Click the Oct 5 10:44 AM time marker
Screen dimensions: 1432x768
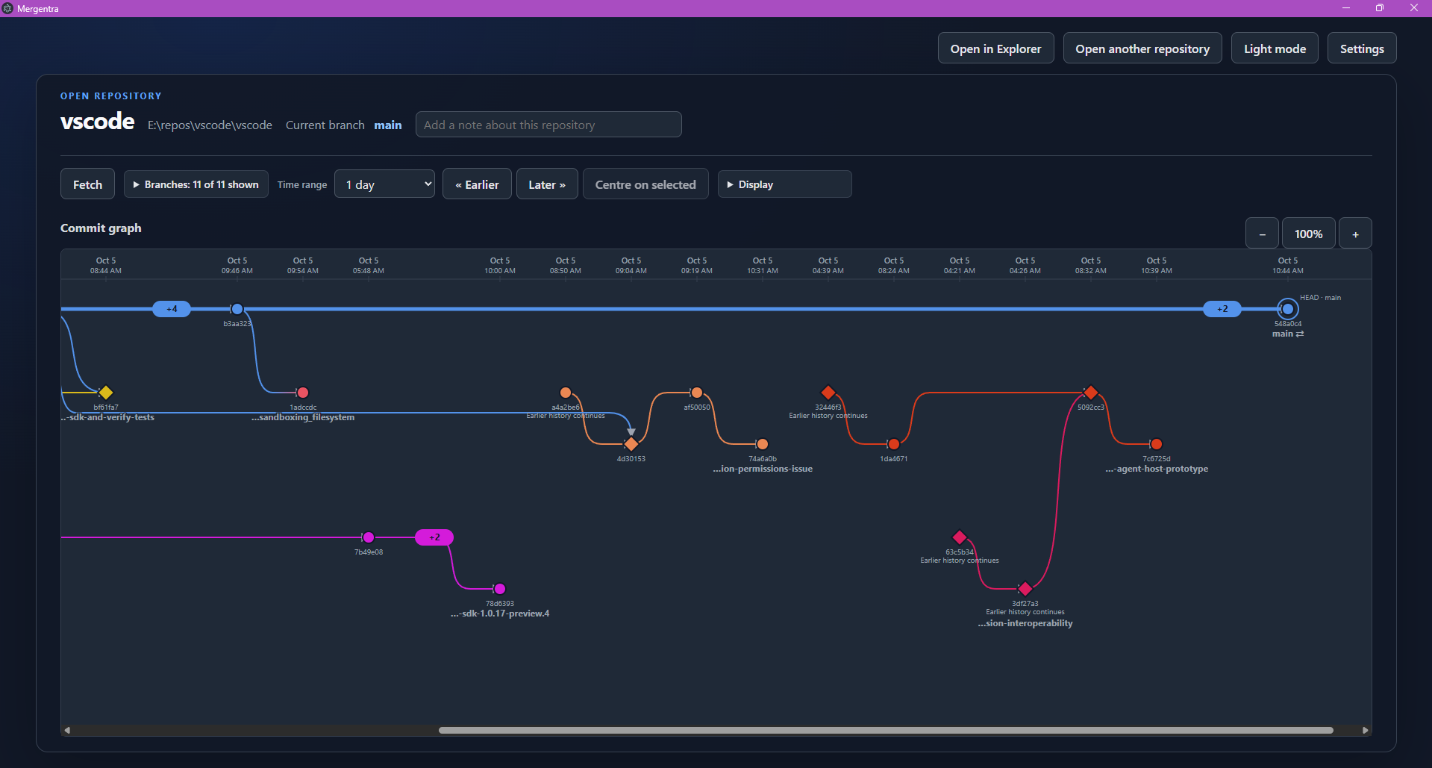pyautogui.click(x=1288, y=265)
